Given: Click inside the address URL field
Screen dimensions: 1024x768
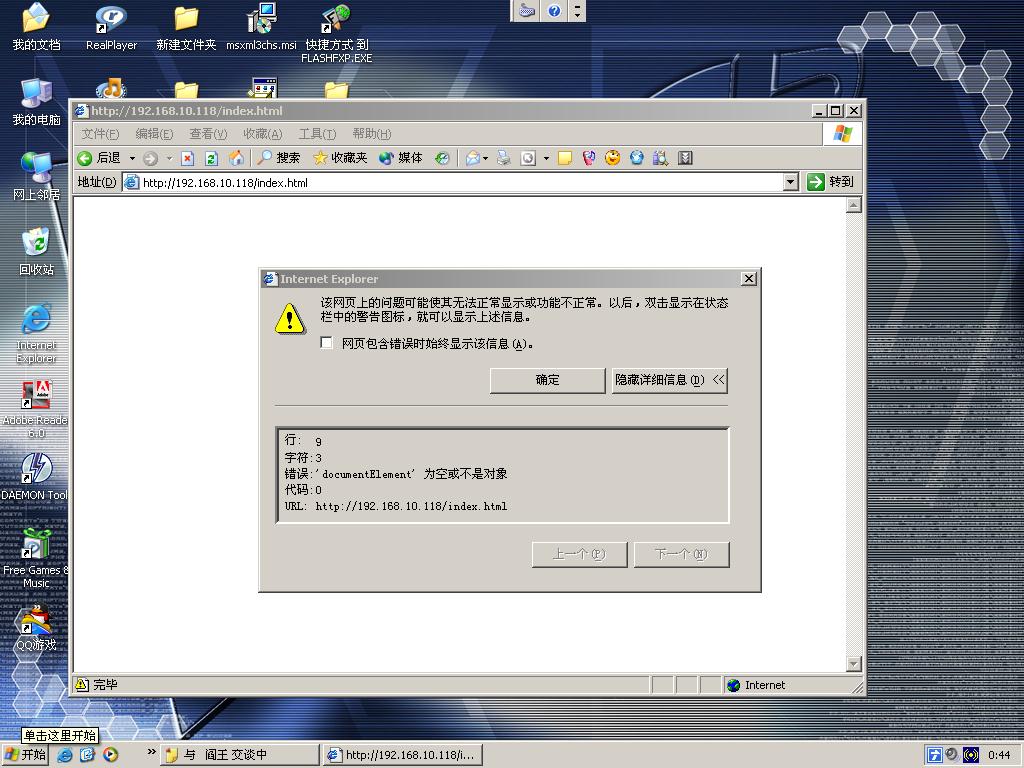Looking at the screenshot, I should pos(450,182).
